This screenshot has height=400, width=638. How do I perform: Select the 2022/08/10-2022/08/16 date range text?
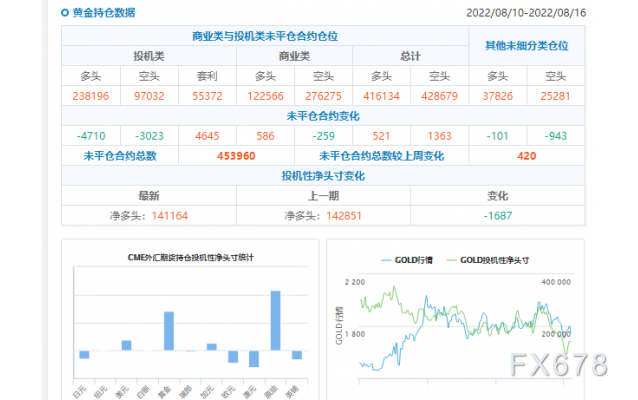pos(526,13)
